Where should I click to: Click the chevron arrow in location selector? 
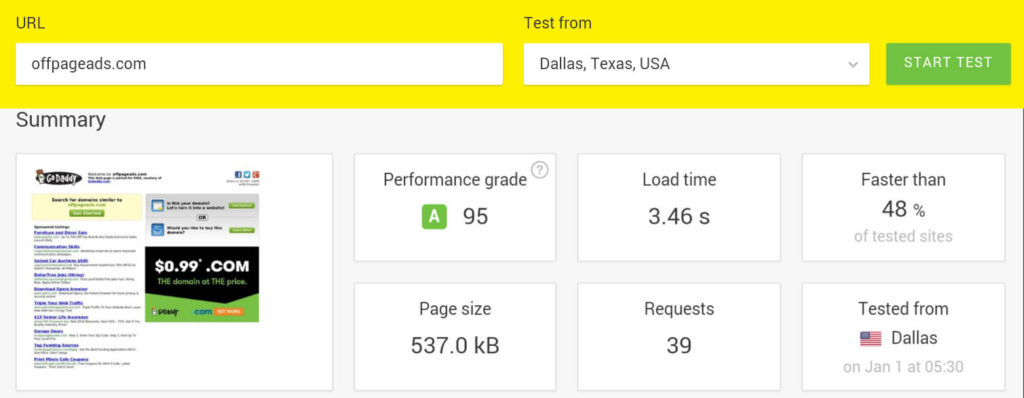pos(852,65)
